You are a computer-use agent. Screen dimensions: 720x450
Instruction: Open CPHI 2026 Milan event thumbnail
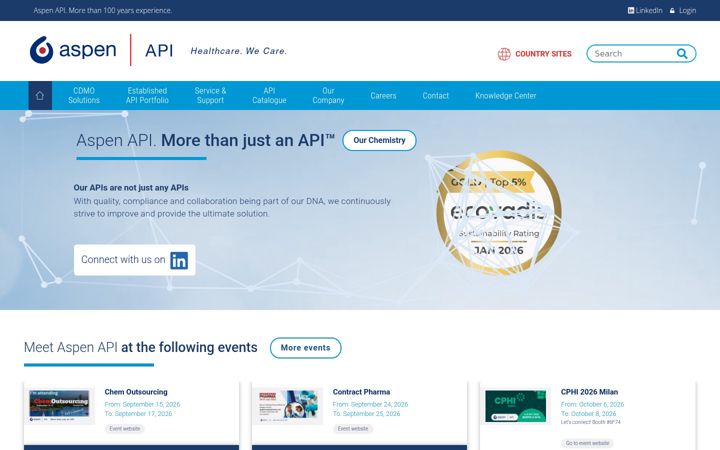516,406
